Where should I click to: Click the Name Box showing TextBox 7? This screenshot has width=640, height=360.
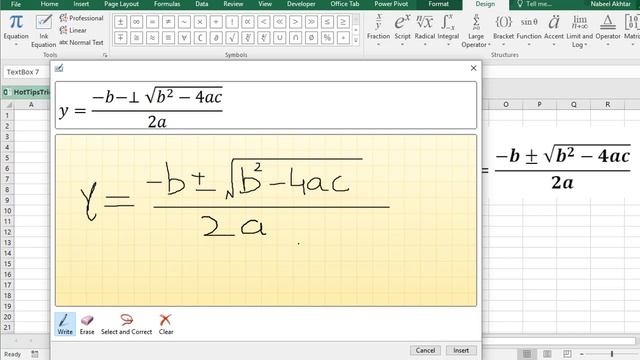[x=26, y=72]
